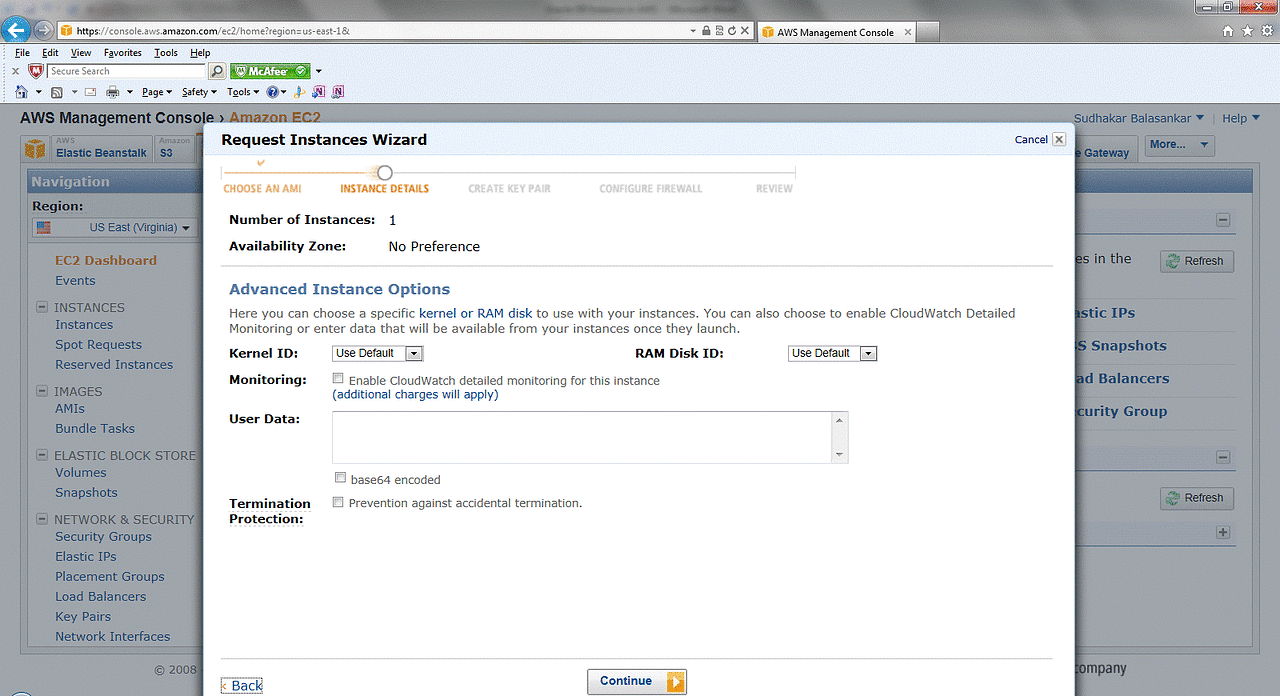
Task: Click the compatibility view icon in address bar
Action: coord(720,31)
